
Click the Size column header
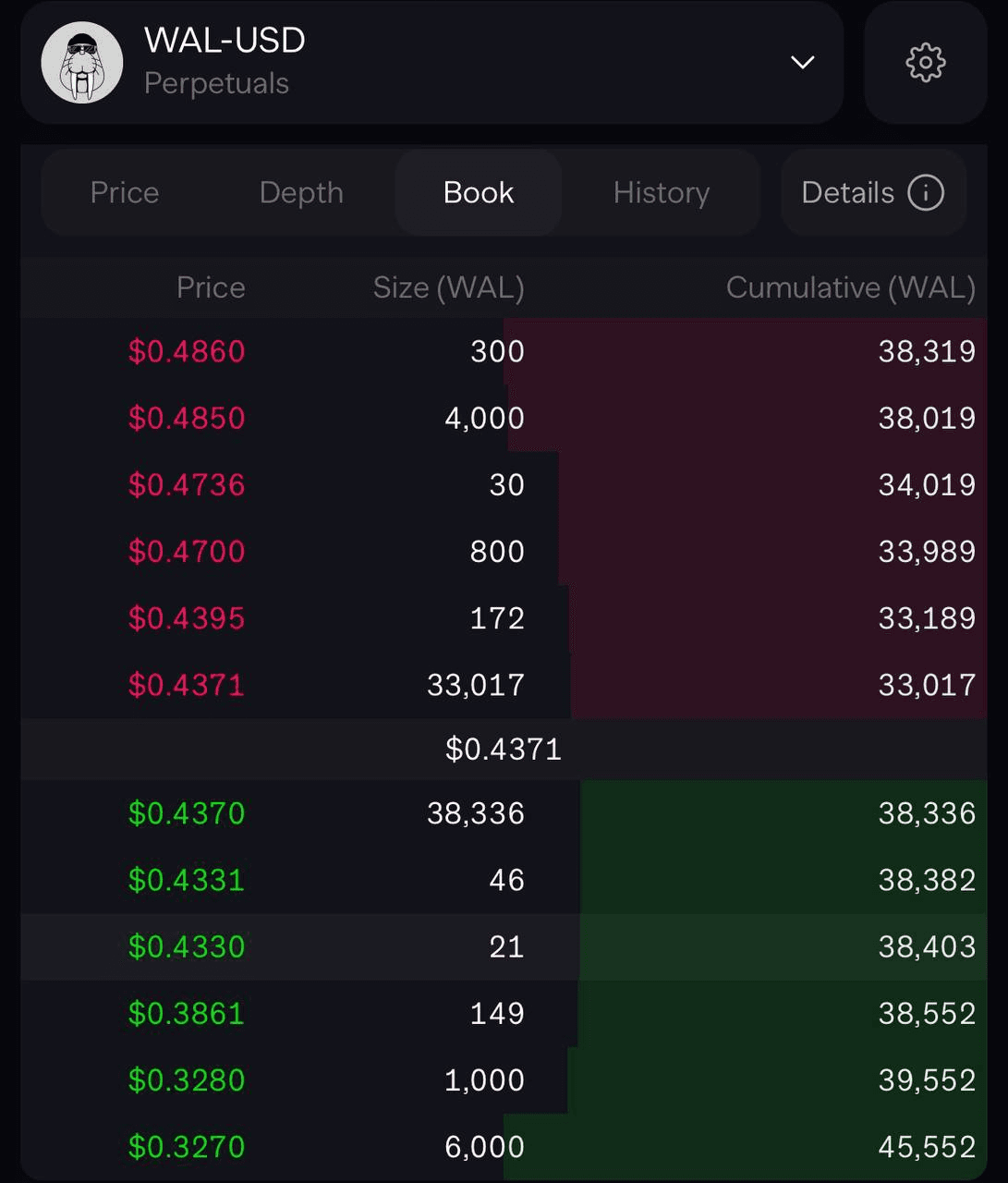[x=449, y=287]
